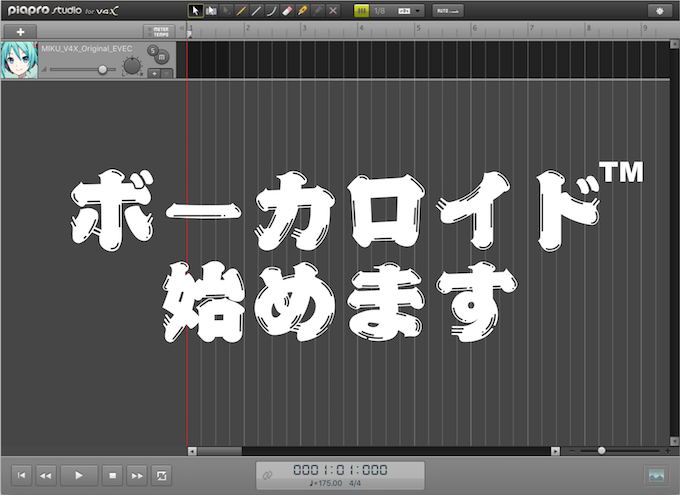Select the glue tool in toolbar

click(318, 10)
